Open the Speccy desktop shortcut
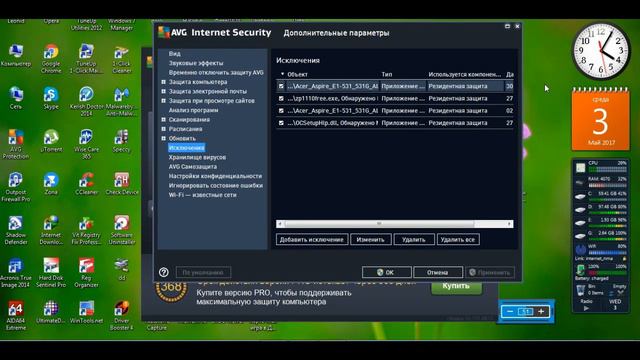The image size is (640, 360). click(x=122, y=141)
